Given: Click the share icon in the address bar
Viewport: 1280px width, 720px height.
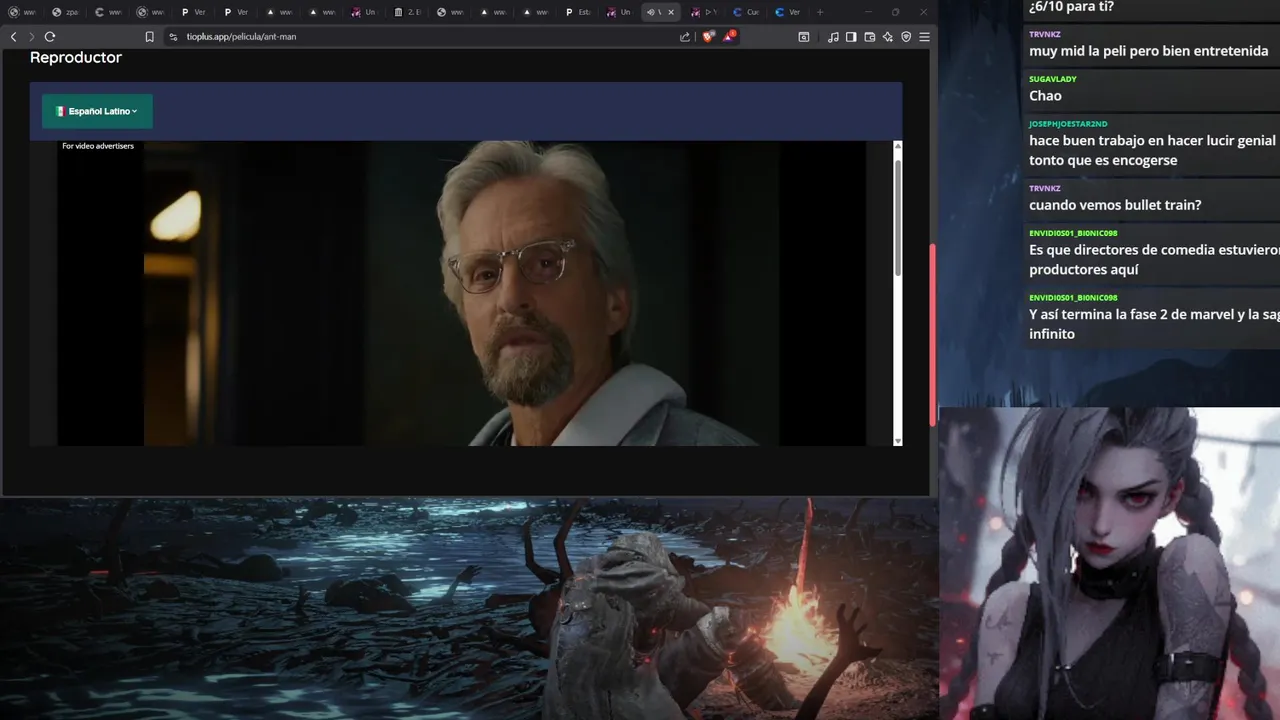Looking at the screenshot, I should click(x=685, y=37).
